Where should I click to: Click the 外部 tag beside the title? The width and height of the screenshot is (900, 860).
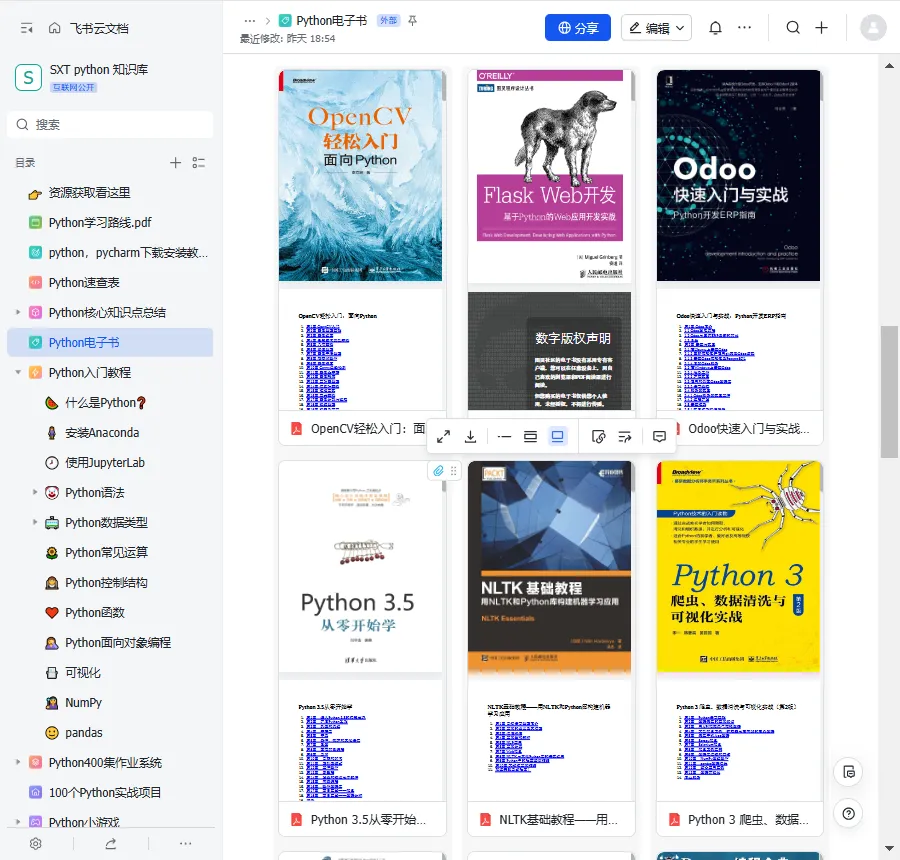389,21
